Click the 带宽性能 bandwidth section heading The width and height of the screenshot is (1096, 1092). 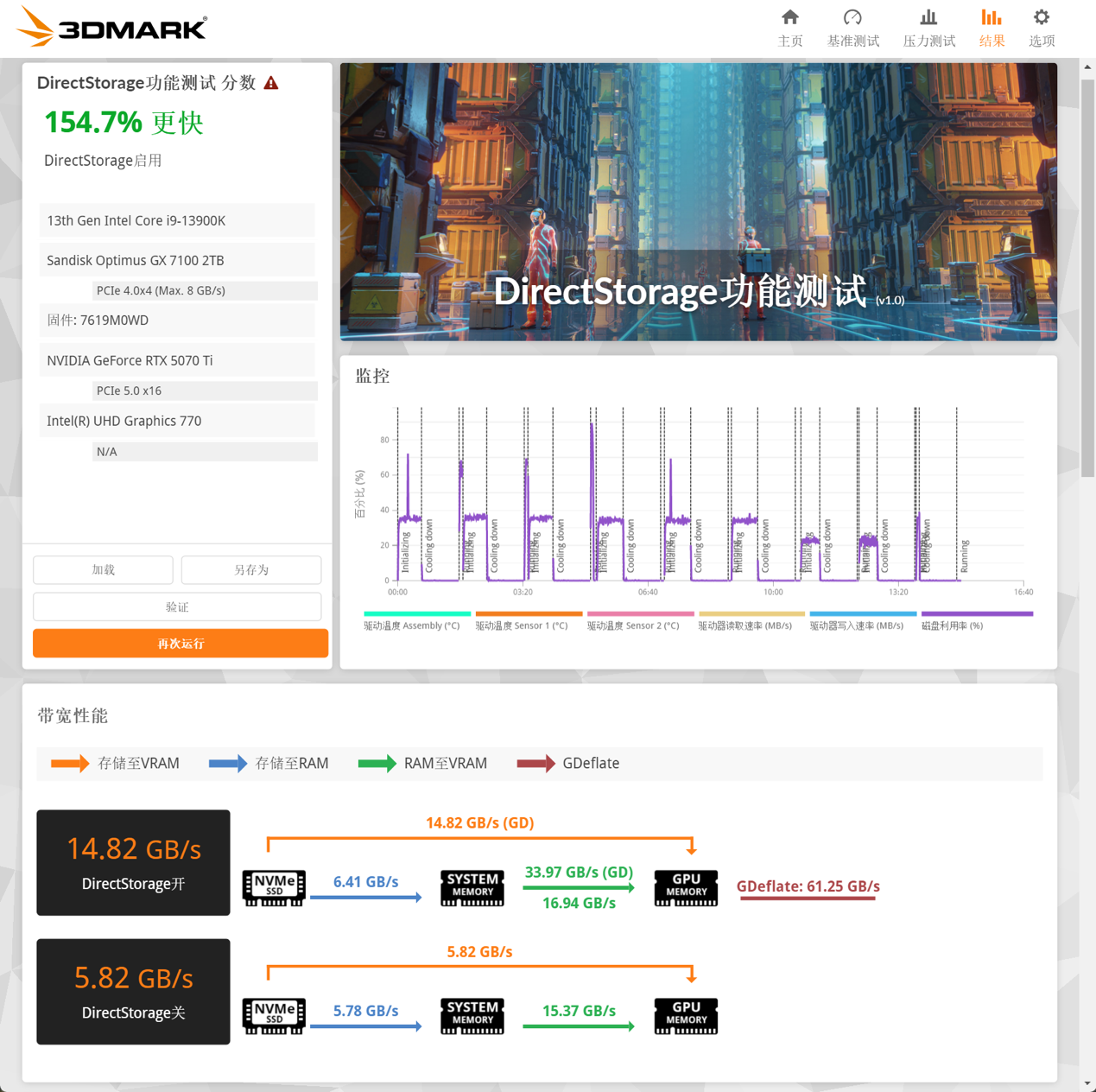tap(73, 715)
